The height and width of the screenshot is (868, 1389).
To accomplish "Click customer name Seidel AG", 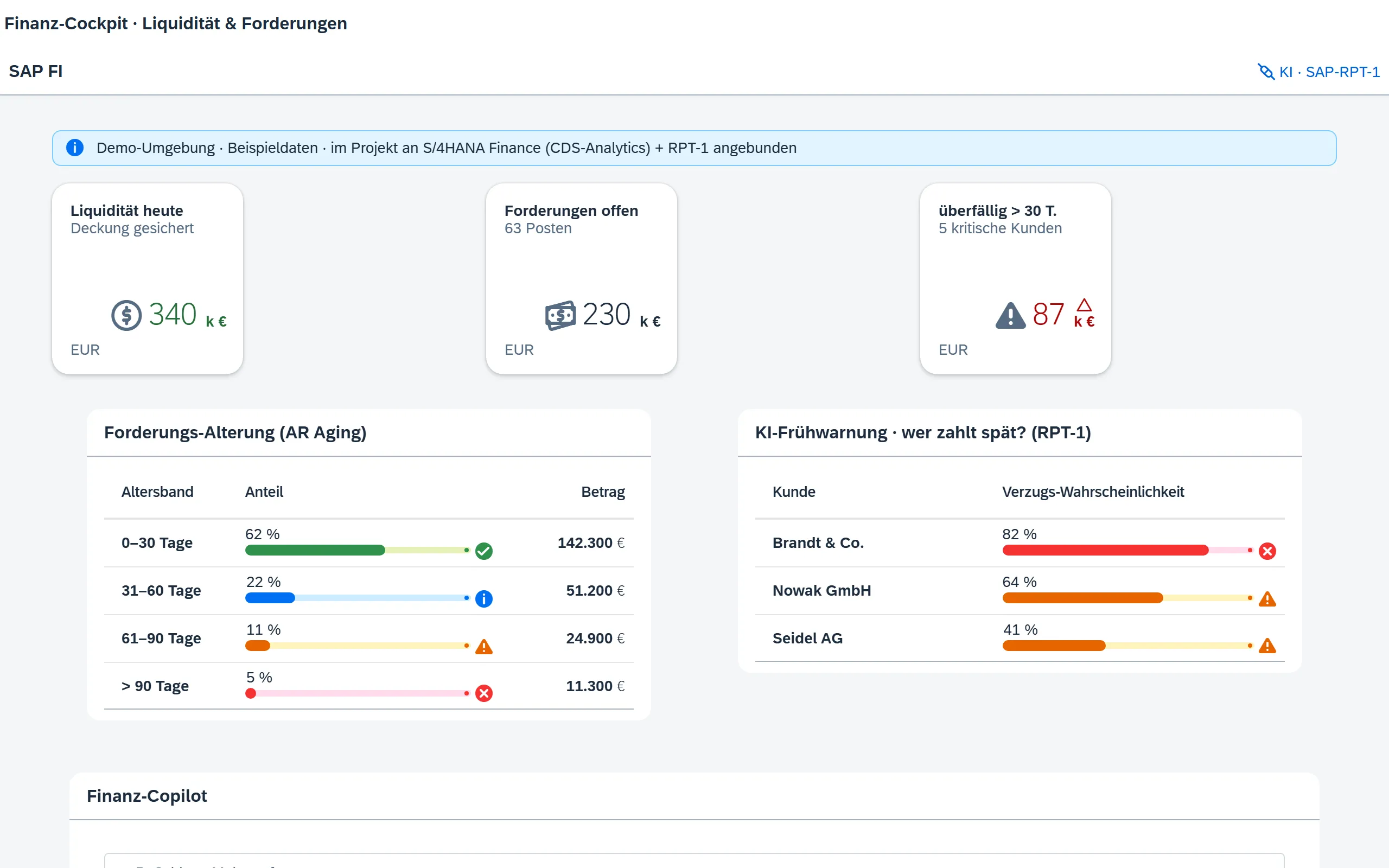I will (807, 638).
